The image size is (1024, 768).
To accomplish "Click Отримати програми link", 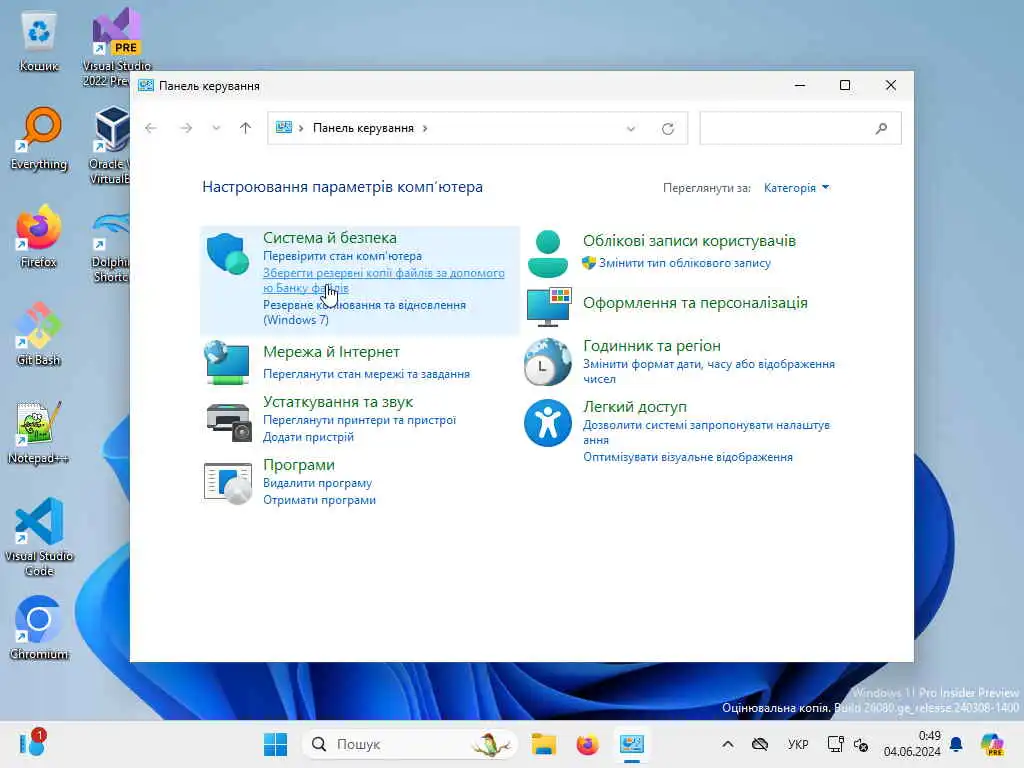I will 319,500.
